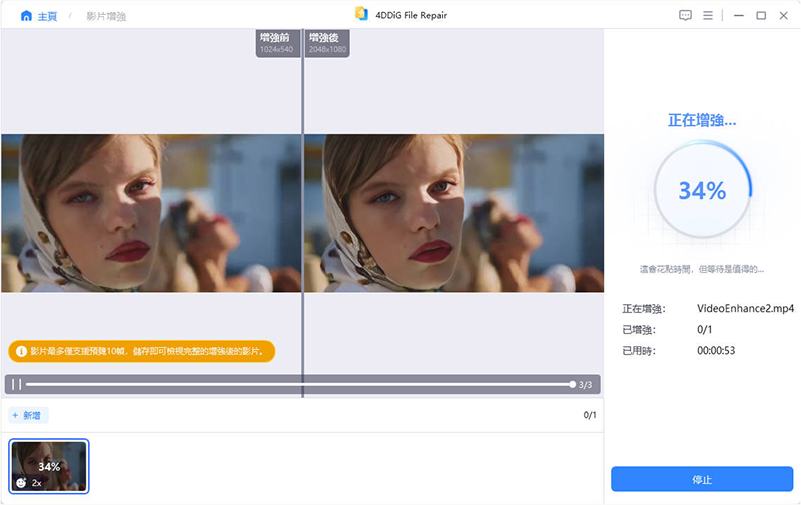
Task: Click the 增強前 1024x540 label
Action: click(x=277, y=43)
